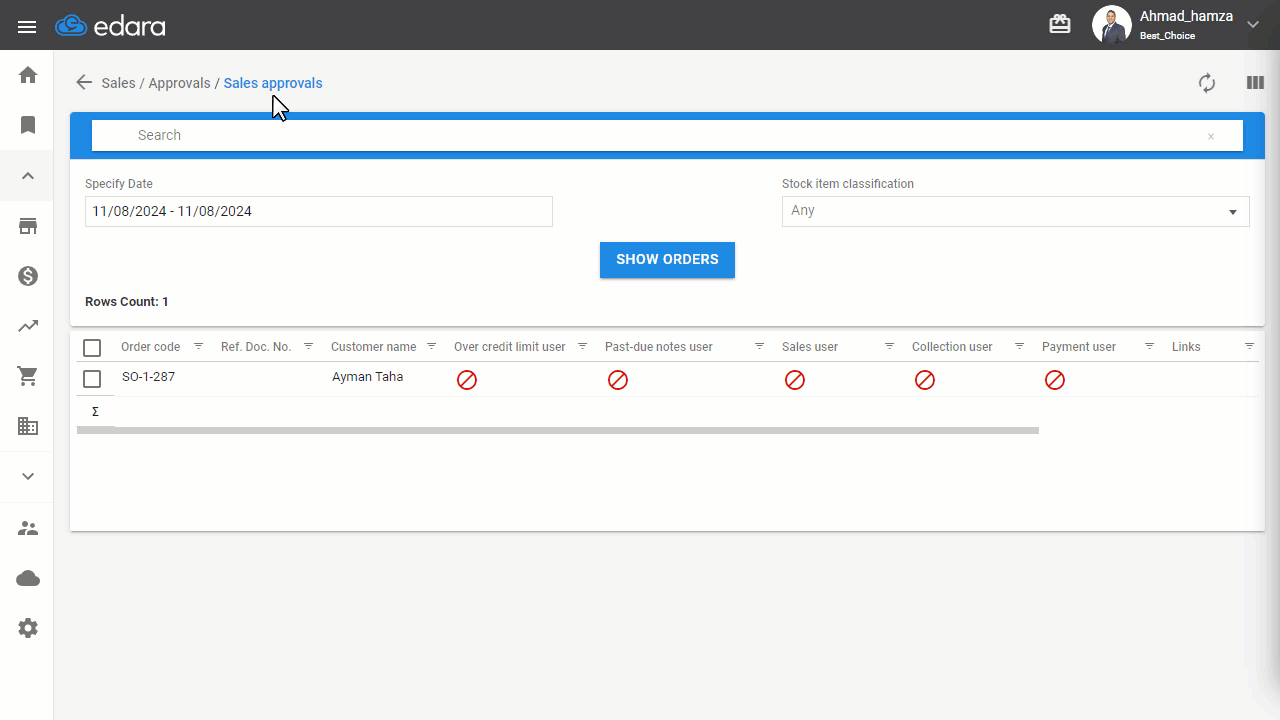Image resolution: width=1280 pixels, height=720 pixels.
Task: Click Sales approvals breadcrumb link
Action: pyautogui.click(x=273, y=83)
